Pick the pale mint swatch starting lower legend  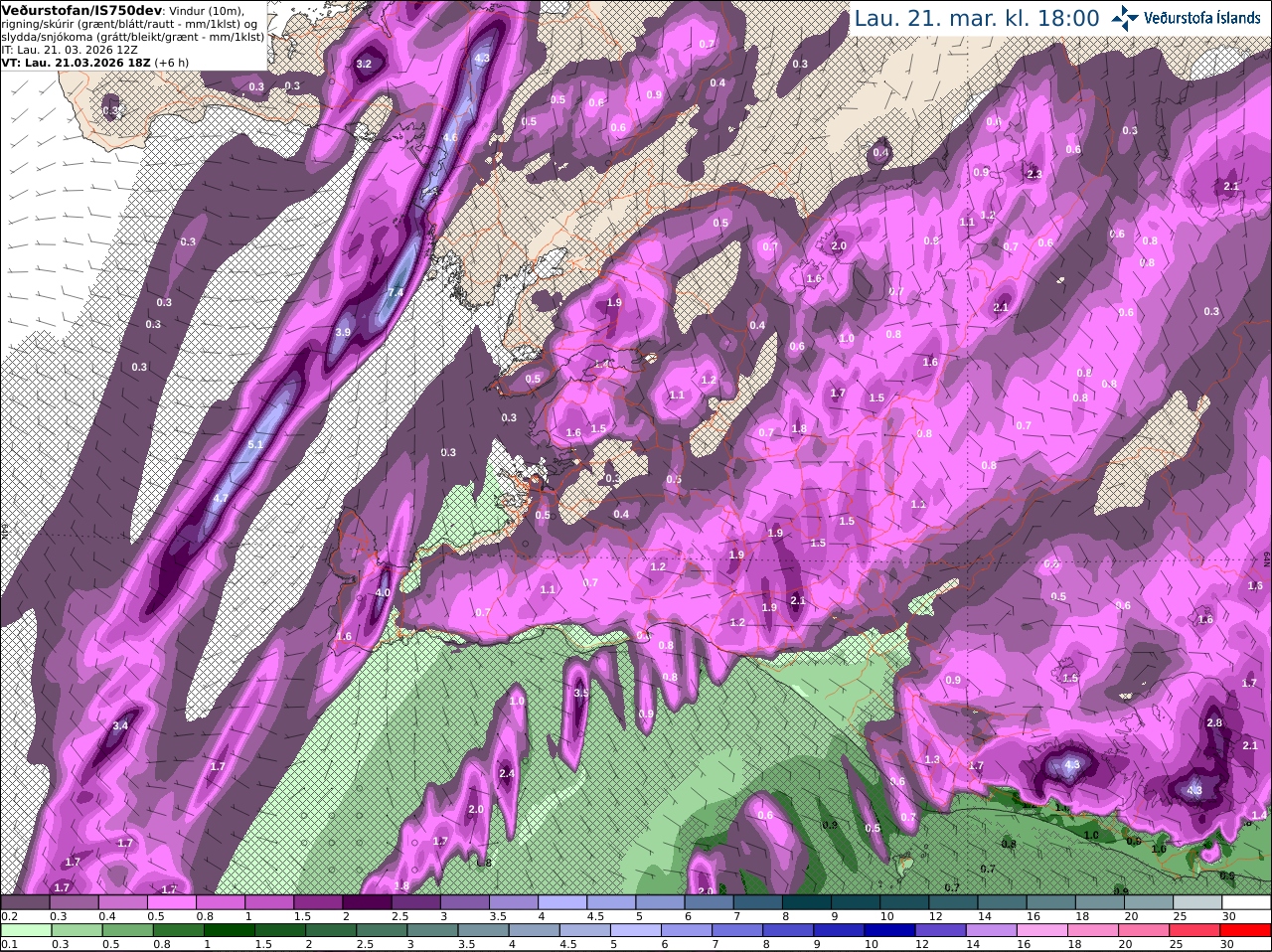(25, 930)
